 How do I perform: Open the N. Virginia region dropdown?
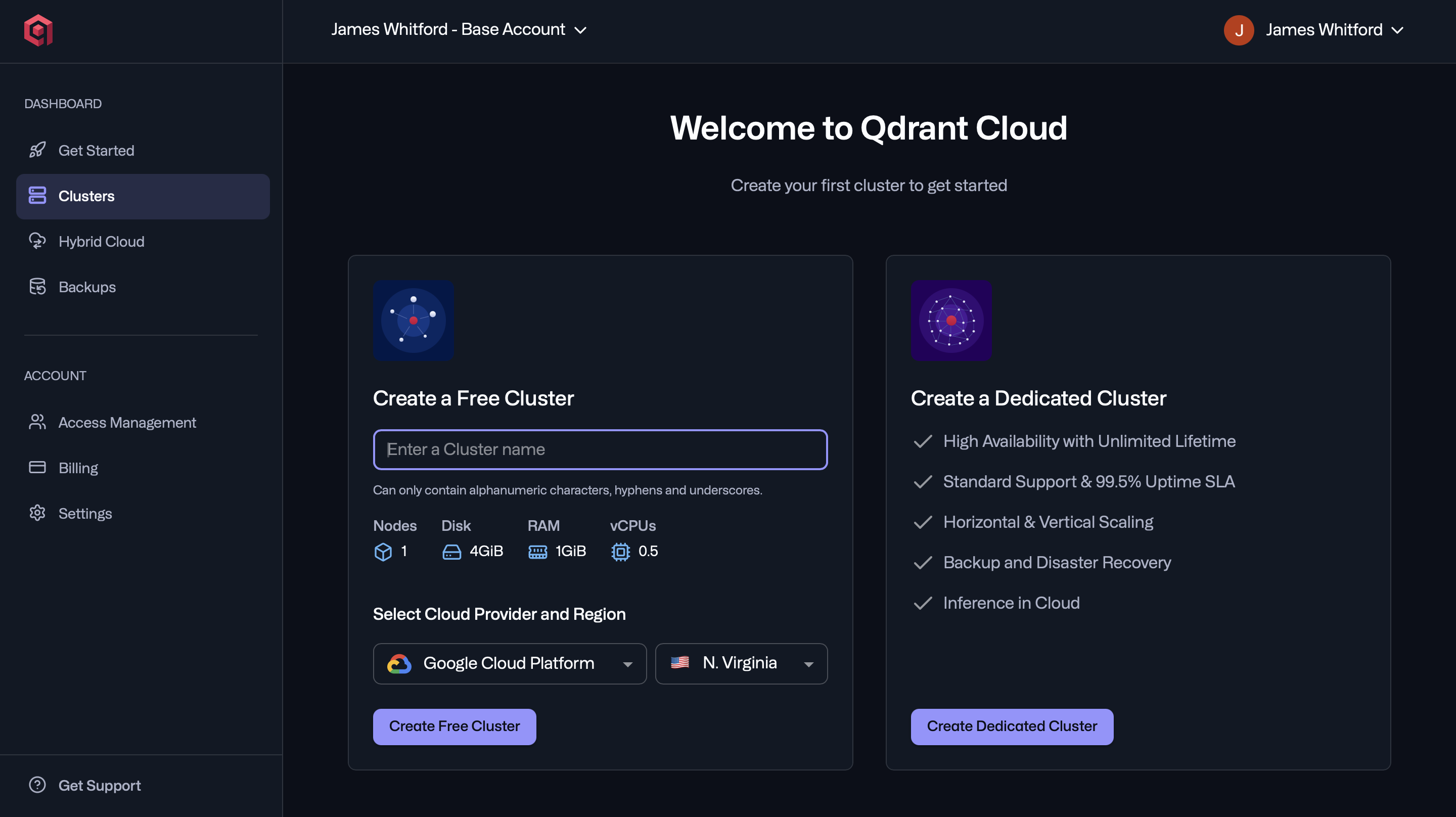[808, 664]
